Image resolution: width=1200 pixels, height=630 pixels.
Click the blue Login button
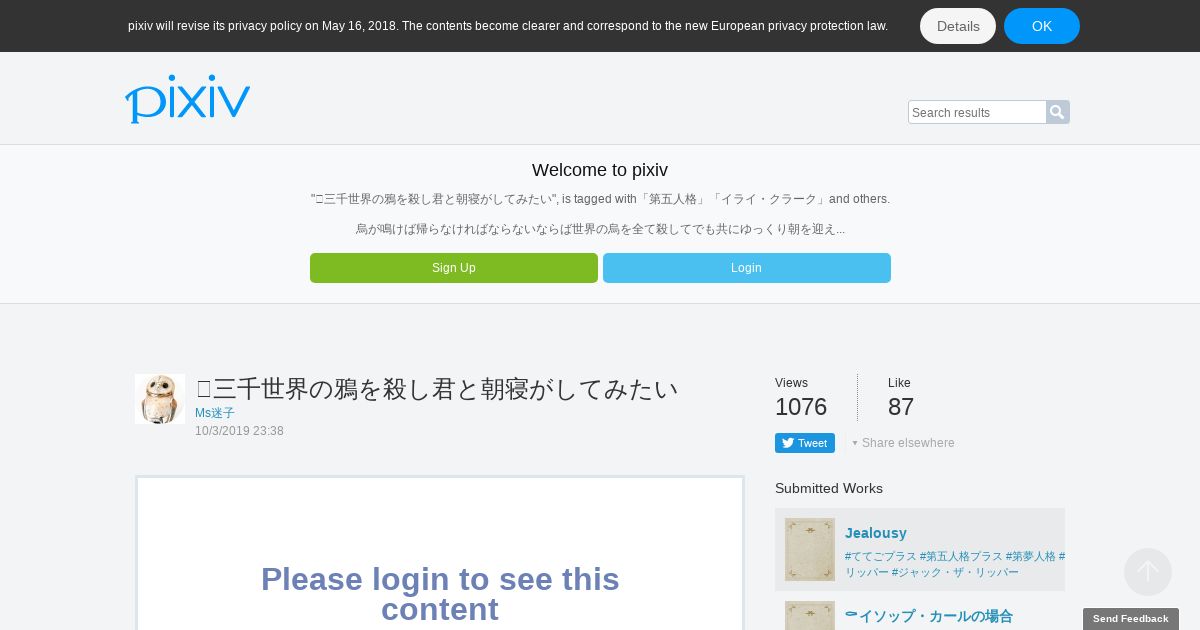click(747, 268)
